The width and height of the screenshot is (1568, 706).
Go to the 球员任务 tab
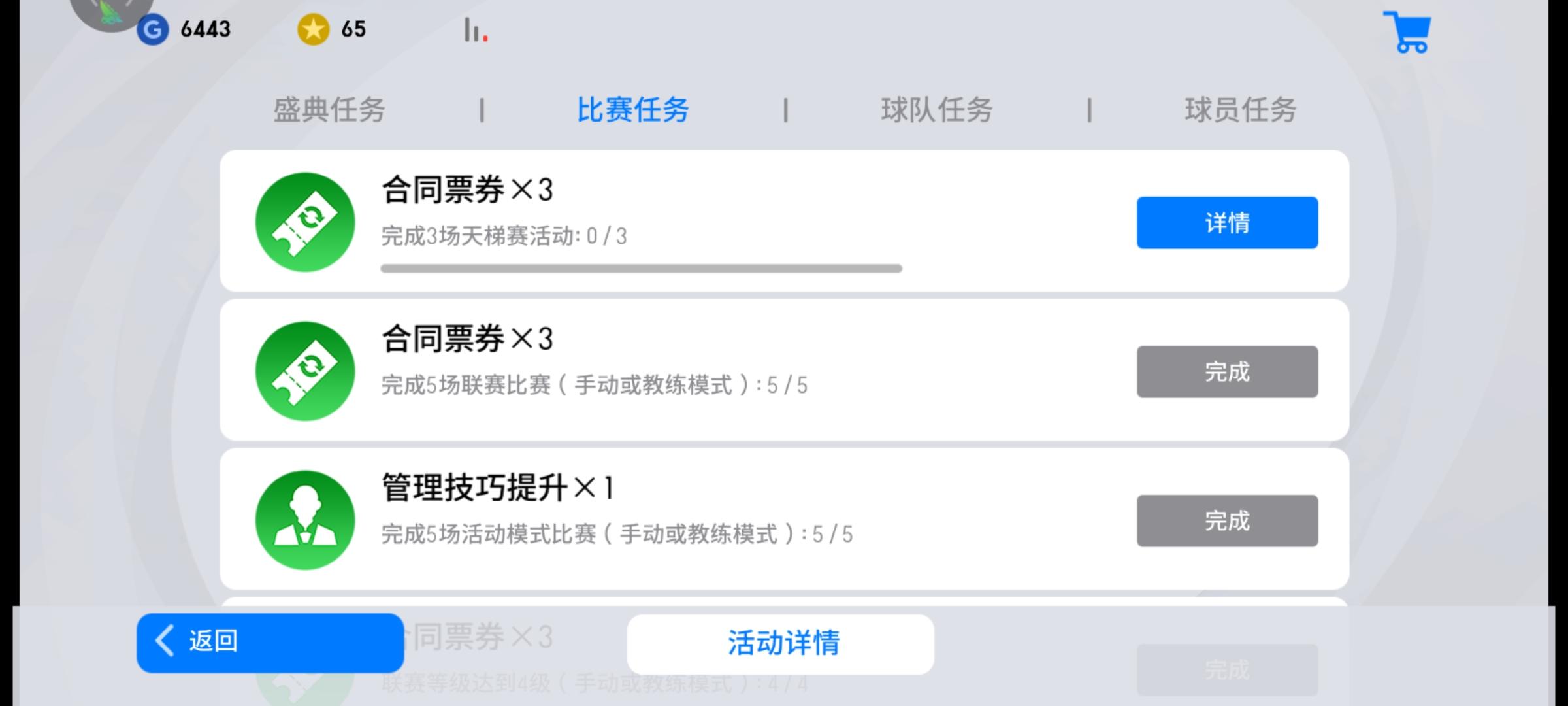(x=1241, y=110)
